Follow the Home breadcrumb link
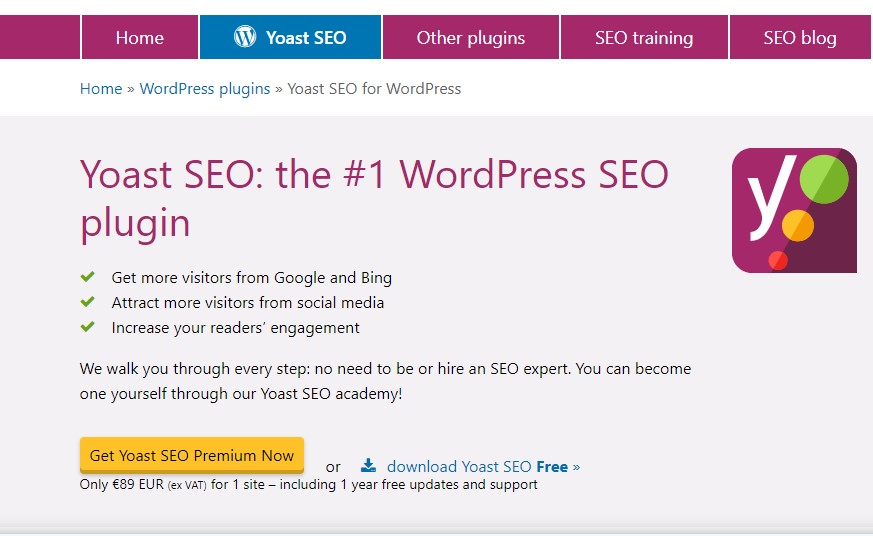 point(101,88)
